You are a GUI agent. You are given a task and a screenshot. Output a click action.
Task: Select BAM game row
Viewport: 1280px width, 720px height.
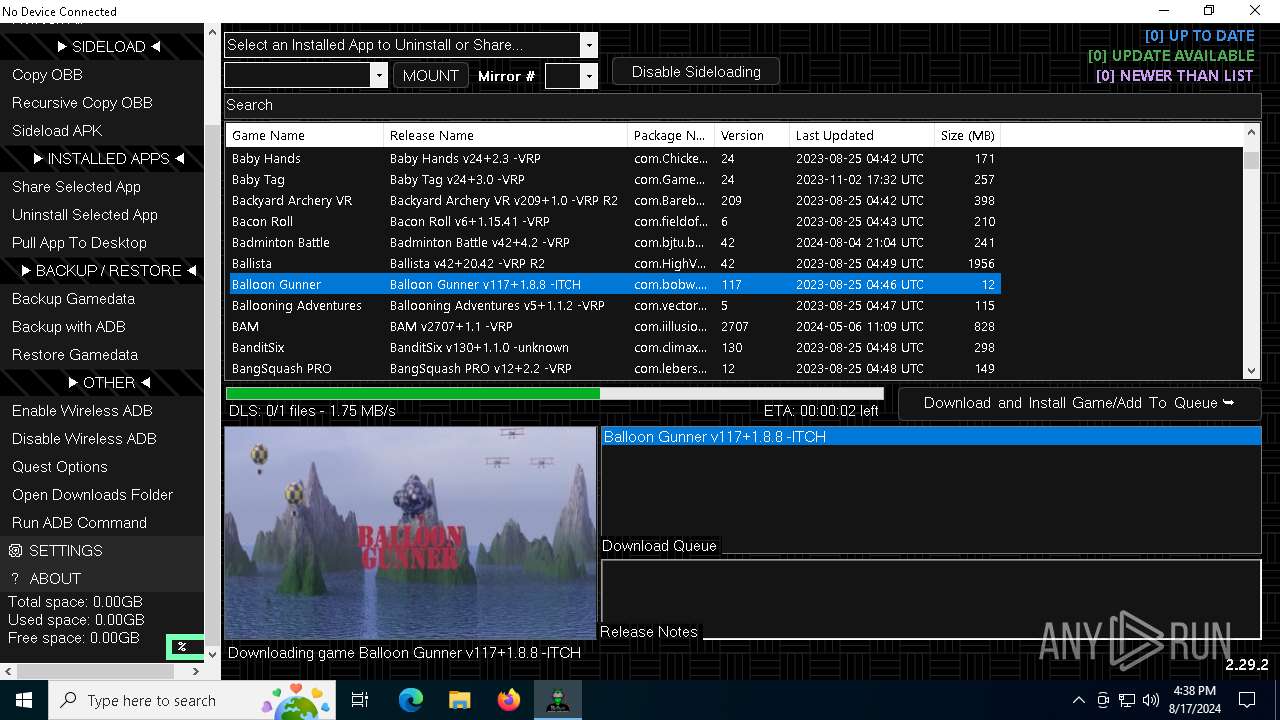point(614,327)
